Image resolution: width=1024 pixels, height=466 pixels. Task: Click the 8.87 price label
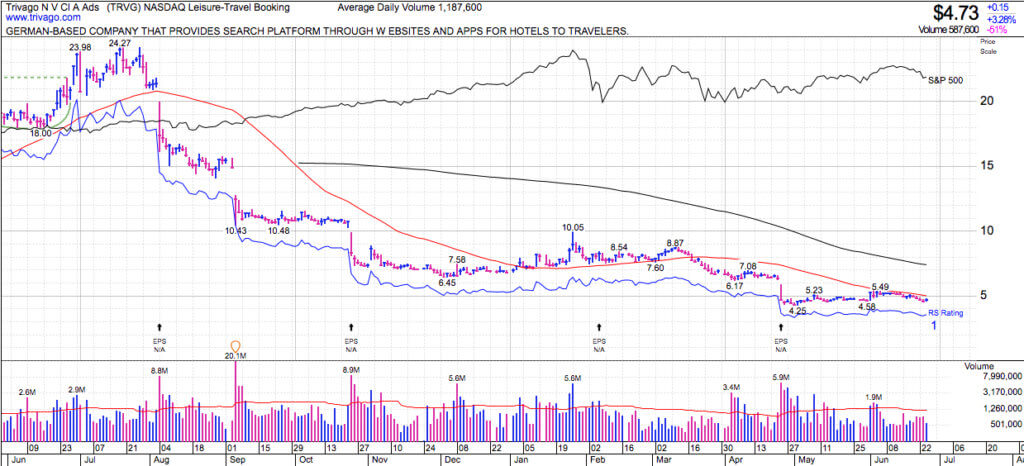click(675, 242)
